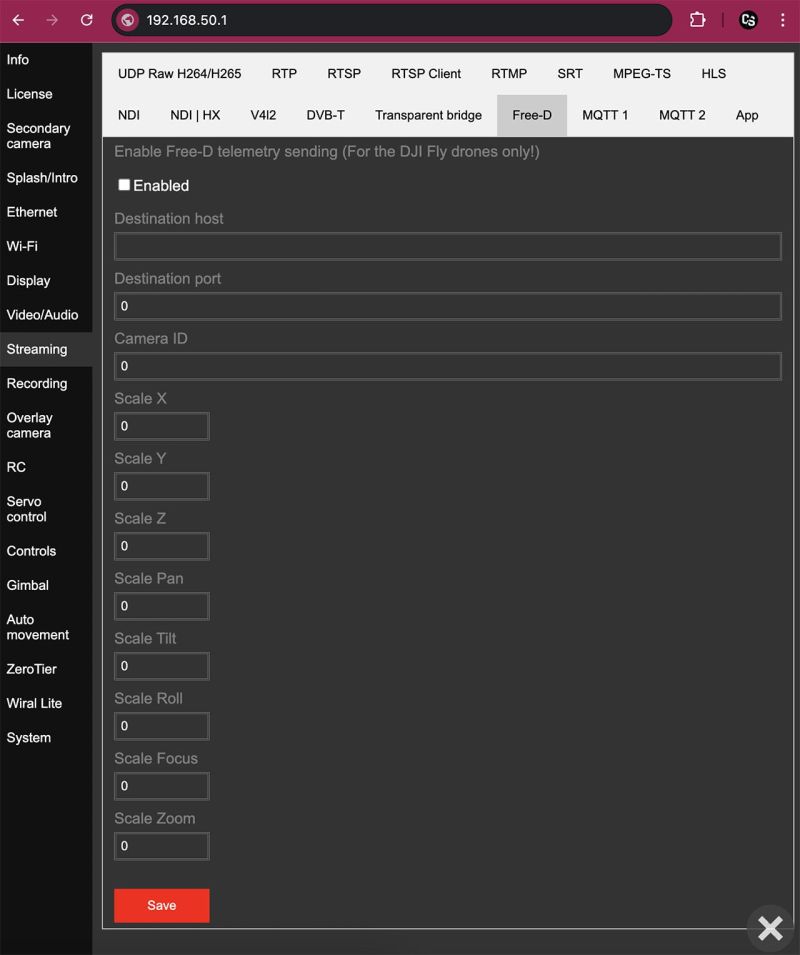Go to Video/Audio settings in sidebar

[x=42, y=315]
